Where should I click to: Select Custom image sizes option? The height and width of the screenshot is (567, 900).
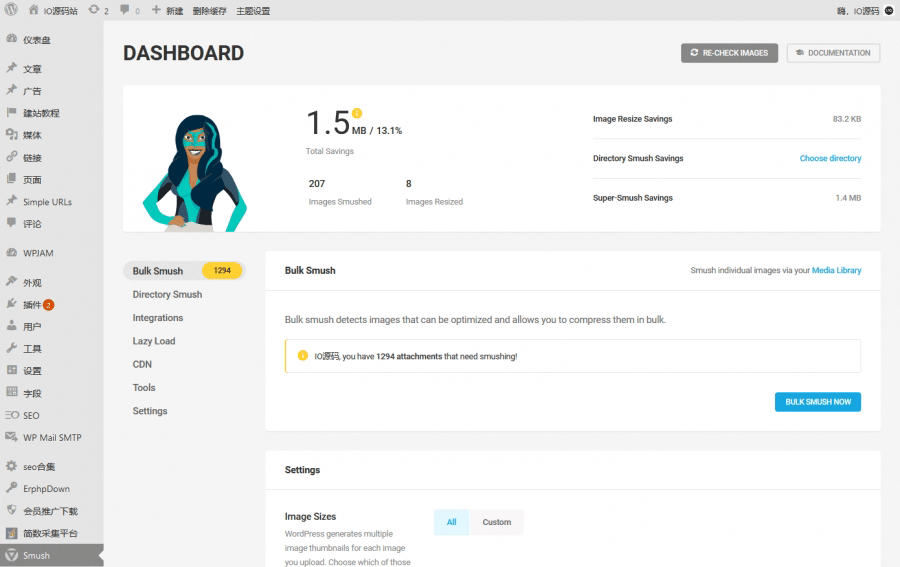(x=496, y=522)
